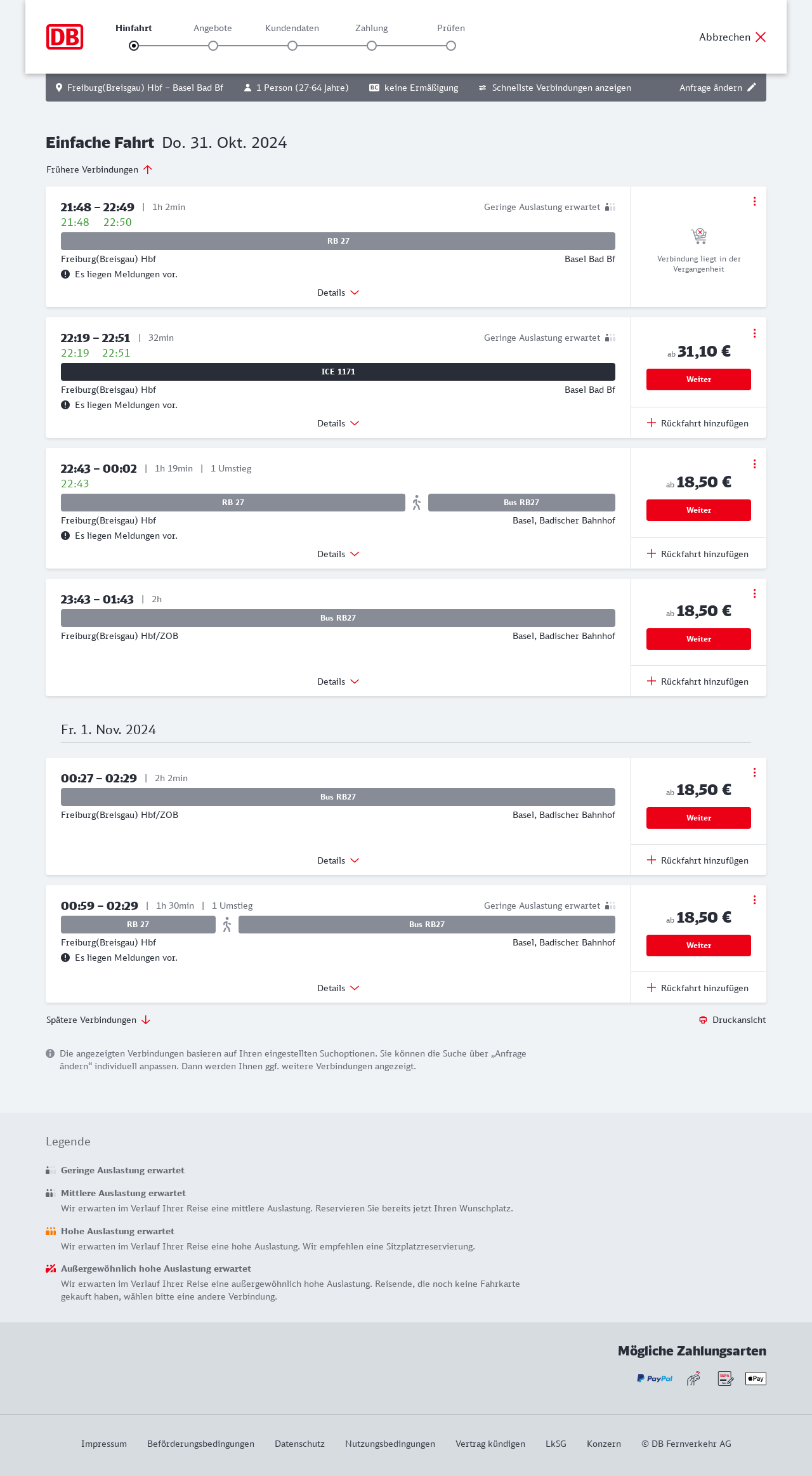Click the PayPal payment logo

655,1378
